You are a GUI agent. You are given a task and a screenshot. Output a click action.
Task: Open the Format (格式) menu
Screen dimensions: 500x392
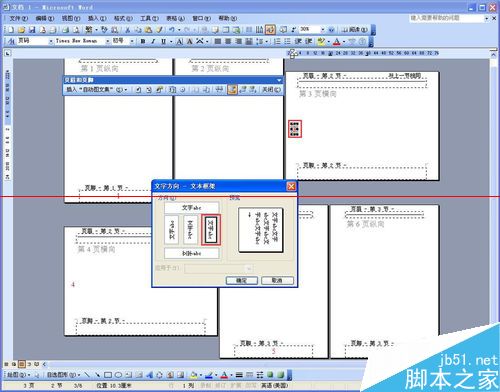(x=123, y=18)
